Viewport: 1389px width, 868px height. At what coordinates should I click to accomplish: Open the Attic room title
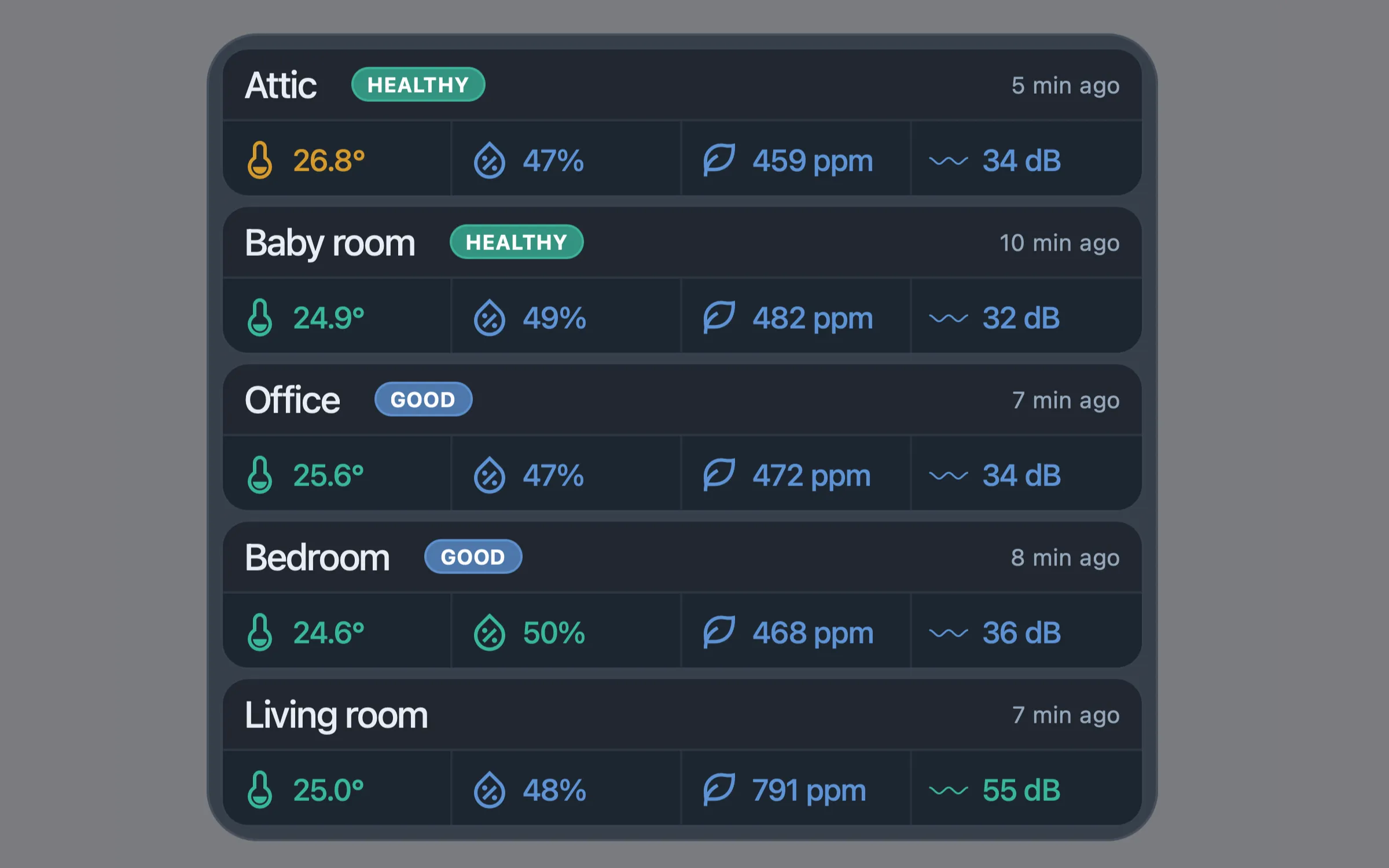pyautogui.click(x=281, y=86)
